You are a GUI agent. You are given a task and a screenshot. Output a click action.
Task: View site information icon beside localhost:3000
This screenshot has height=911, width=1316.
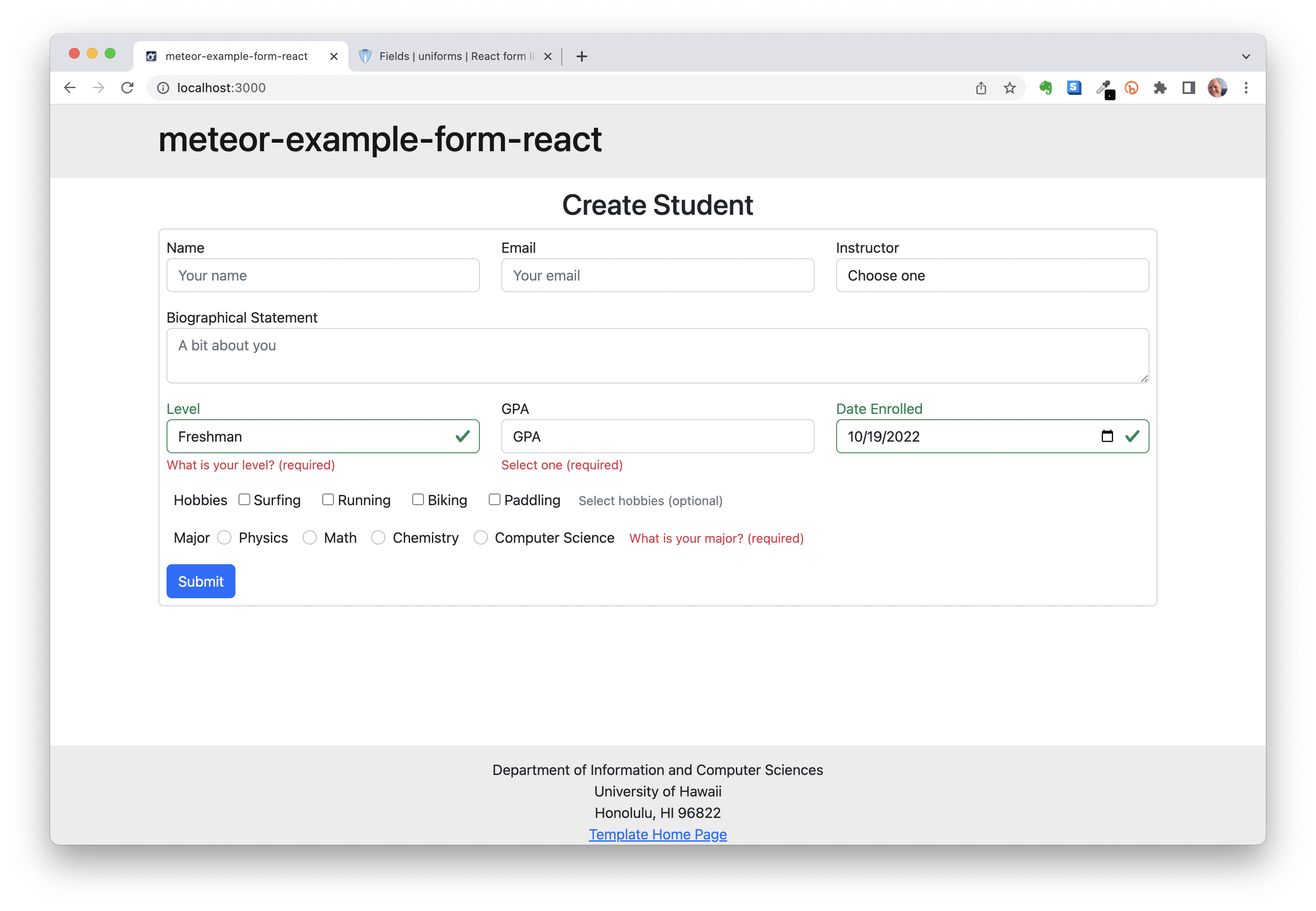163,88
